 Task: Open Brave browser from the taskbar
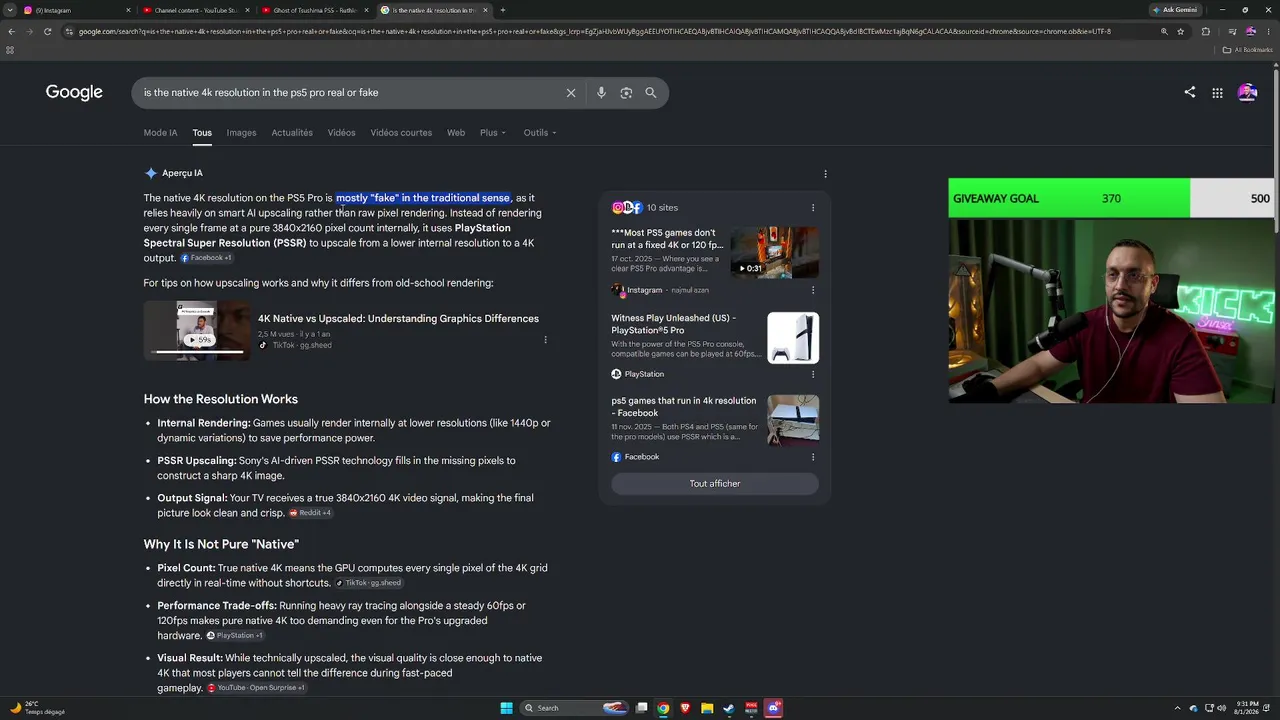tap(685, 708)
